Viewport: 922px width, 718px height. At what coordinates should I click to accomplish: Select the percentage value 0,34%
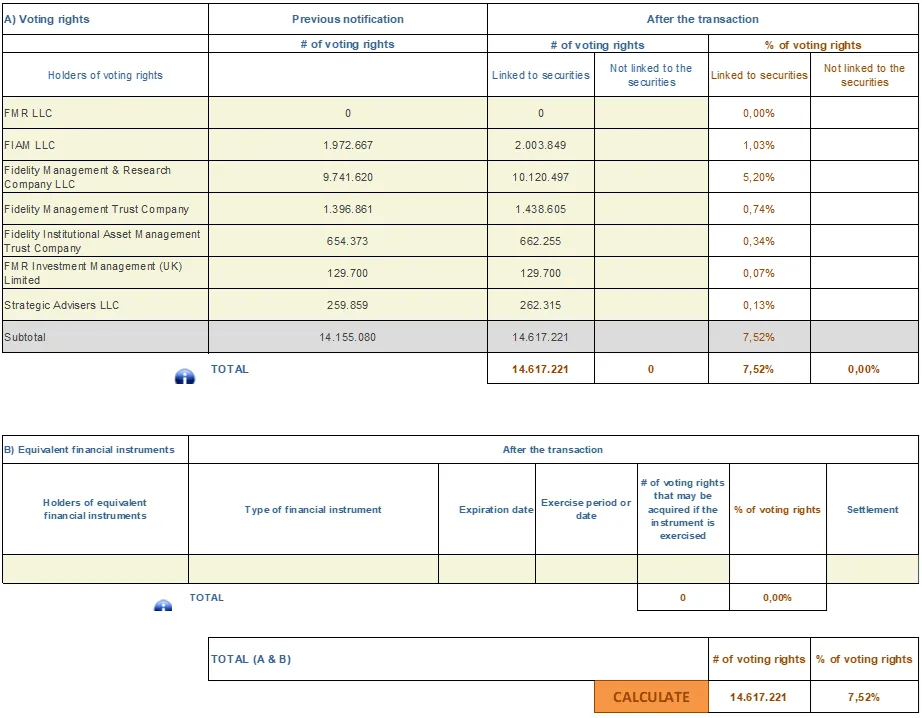(759, 241)
